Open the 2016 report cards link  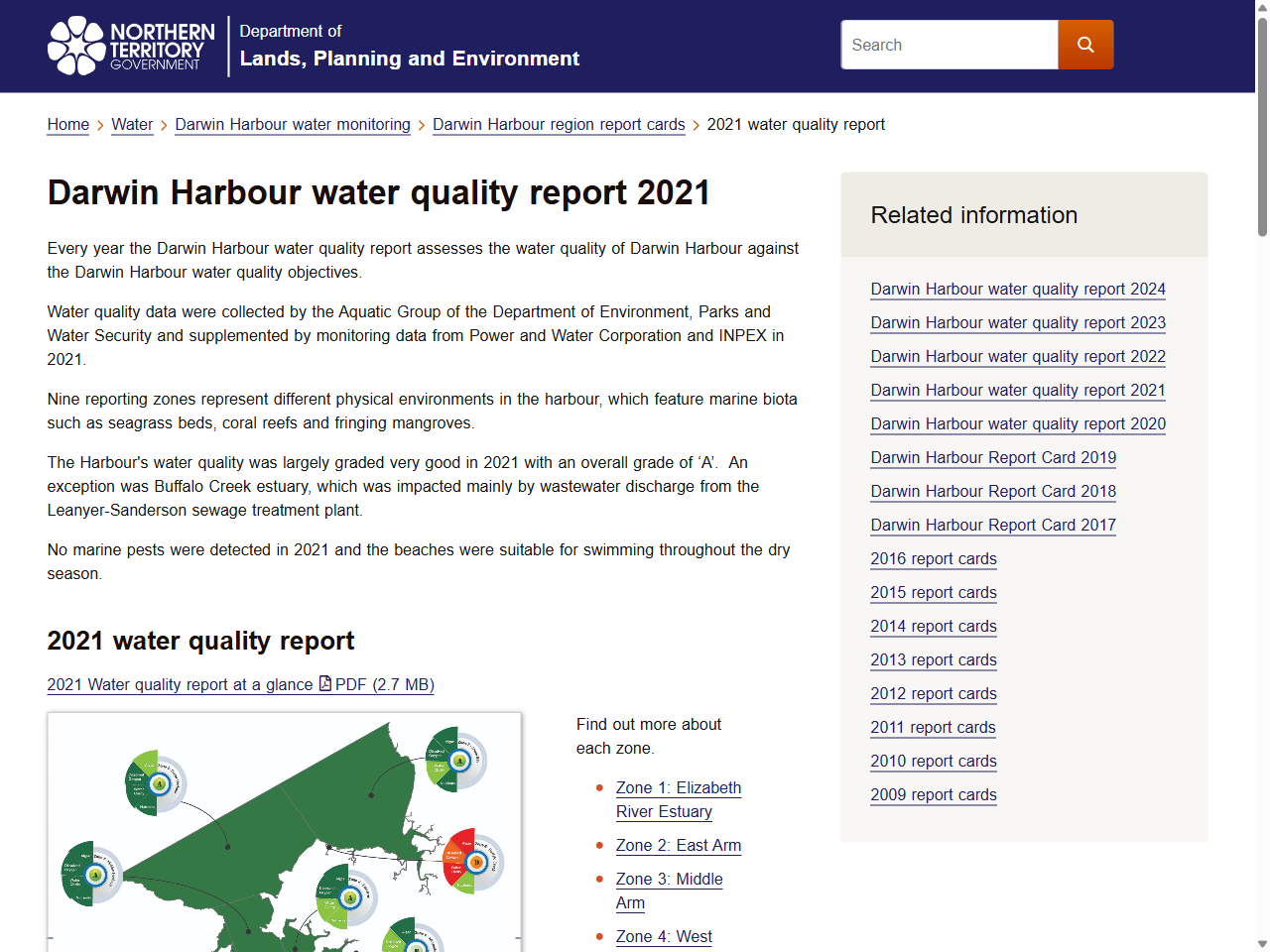(933, 559)
